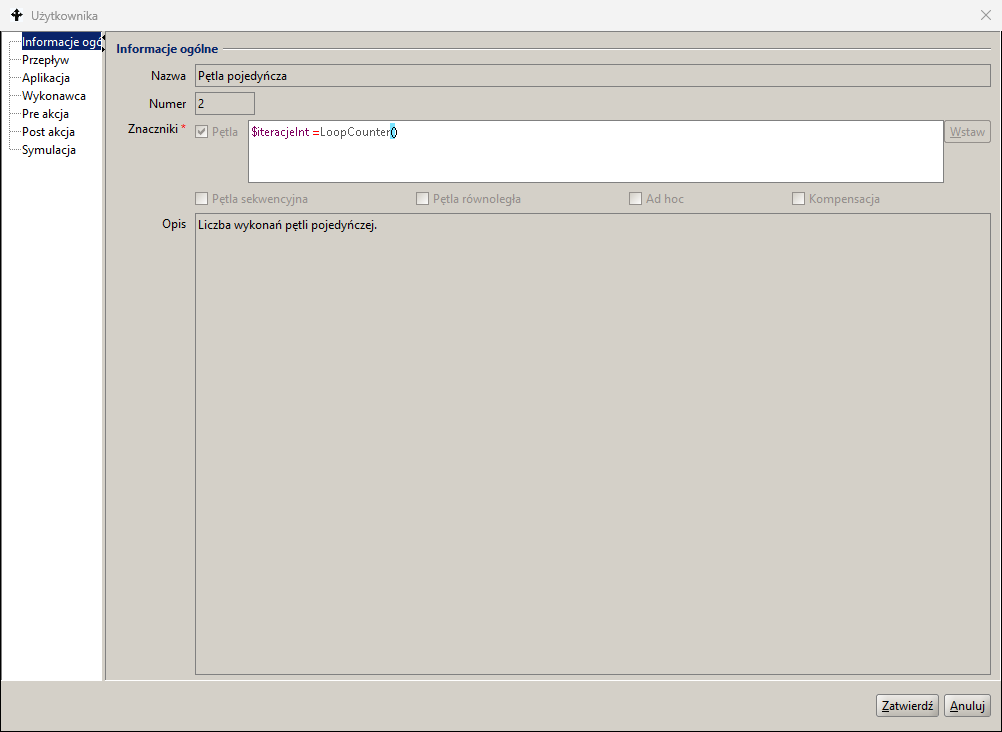Open the Post akcja section
The image size is (1002, 732).
tap(49, 132)
